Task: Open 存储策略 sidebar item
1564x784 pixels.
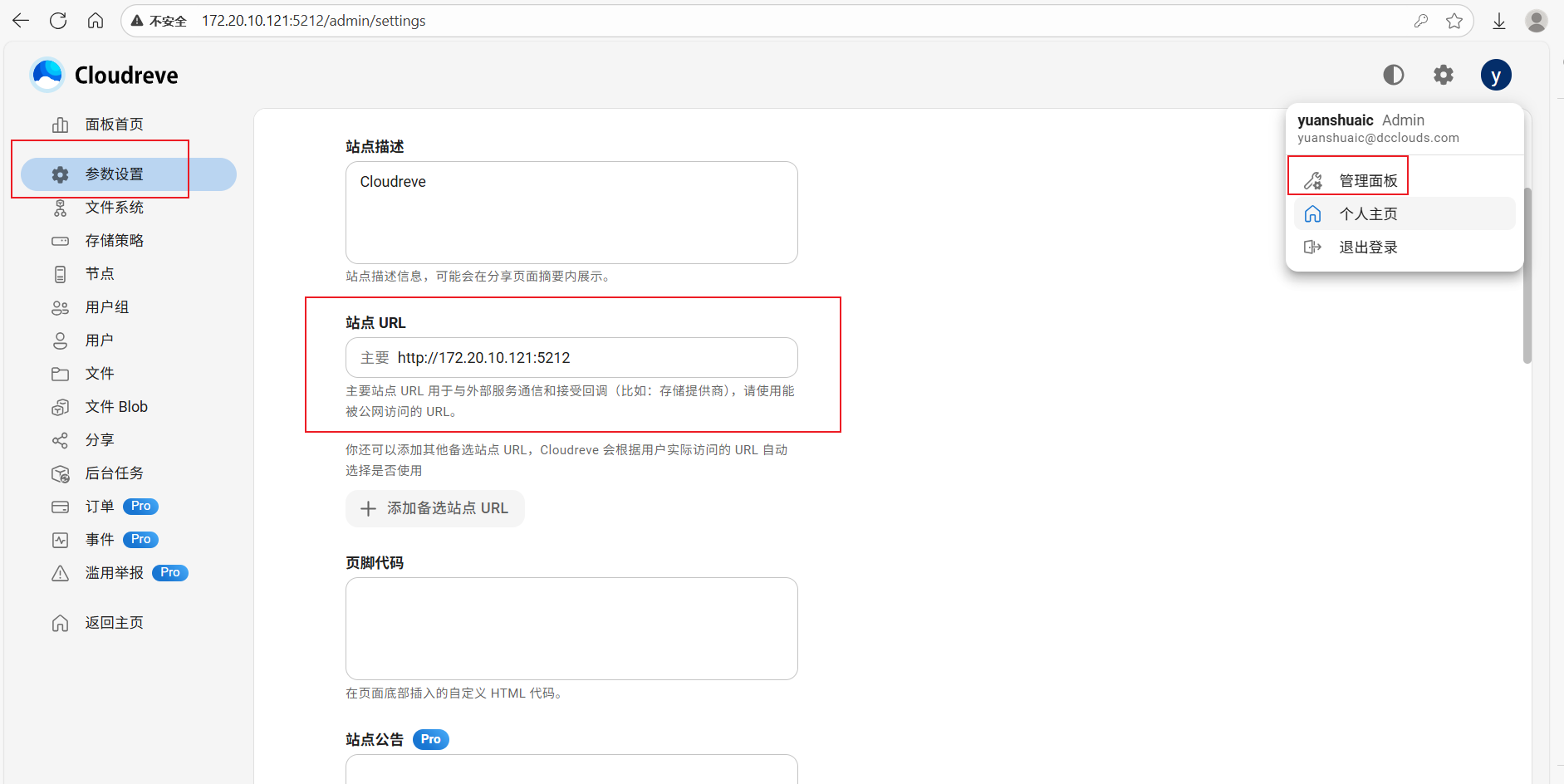Action: pyautogui.click(x=129, y=241)
